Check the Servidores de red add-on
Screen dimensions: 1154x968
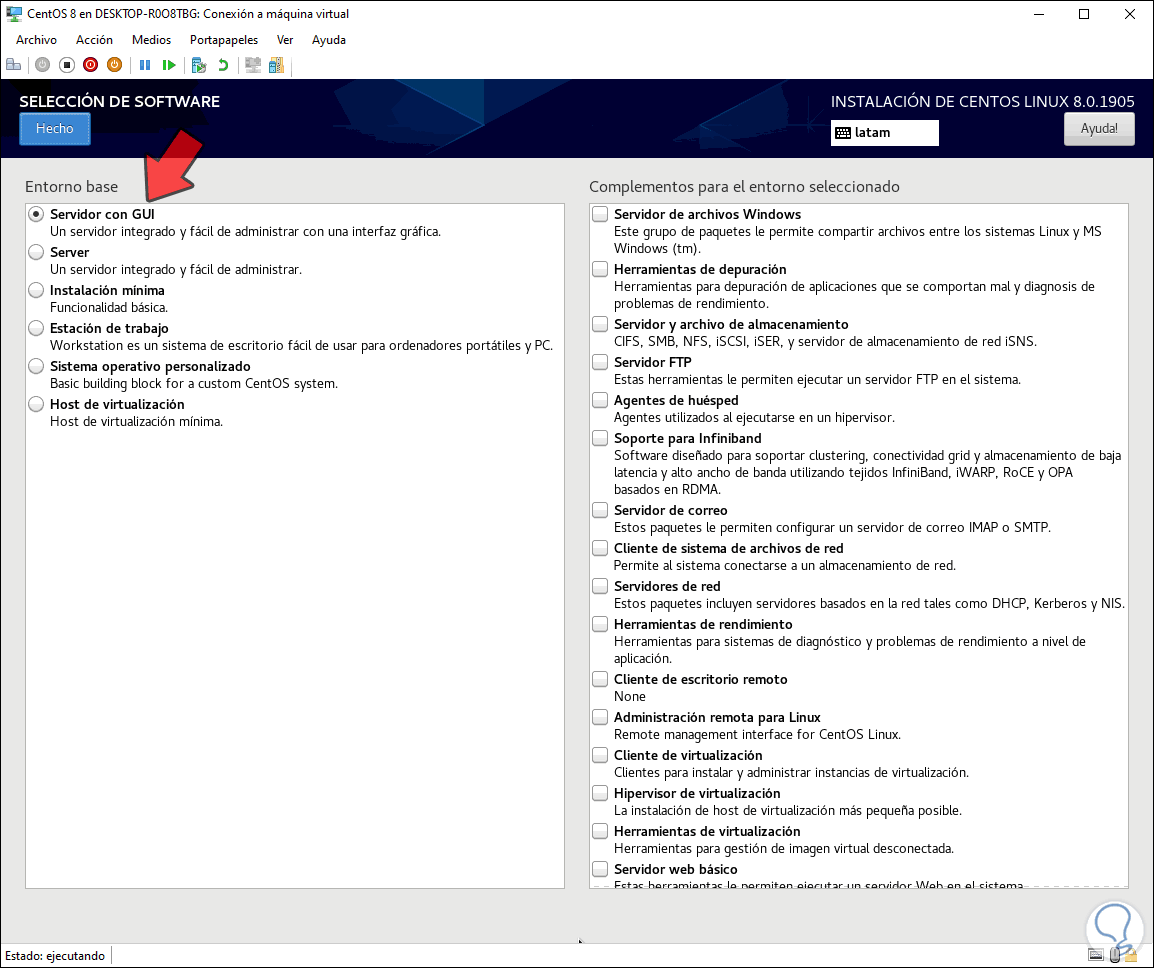(x=601, y=587)
